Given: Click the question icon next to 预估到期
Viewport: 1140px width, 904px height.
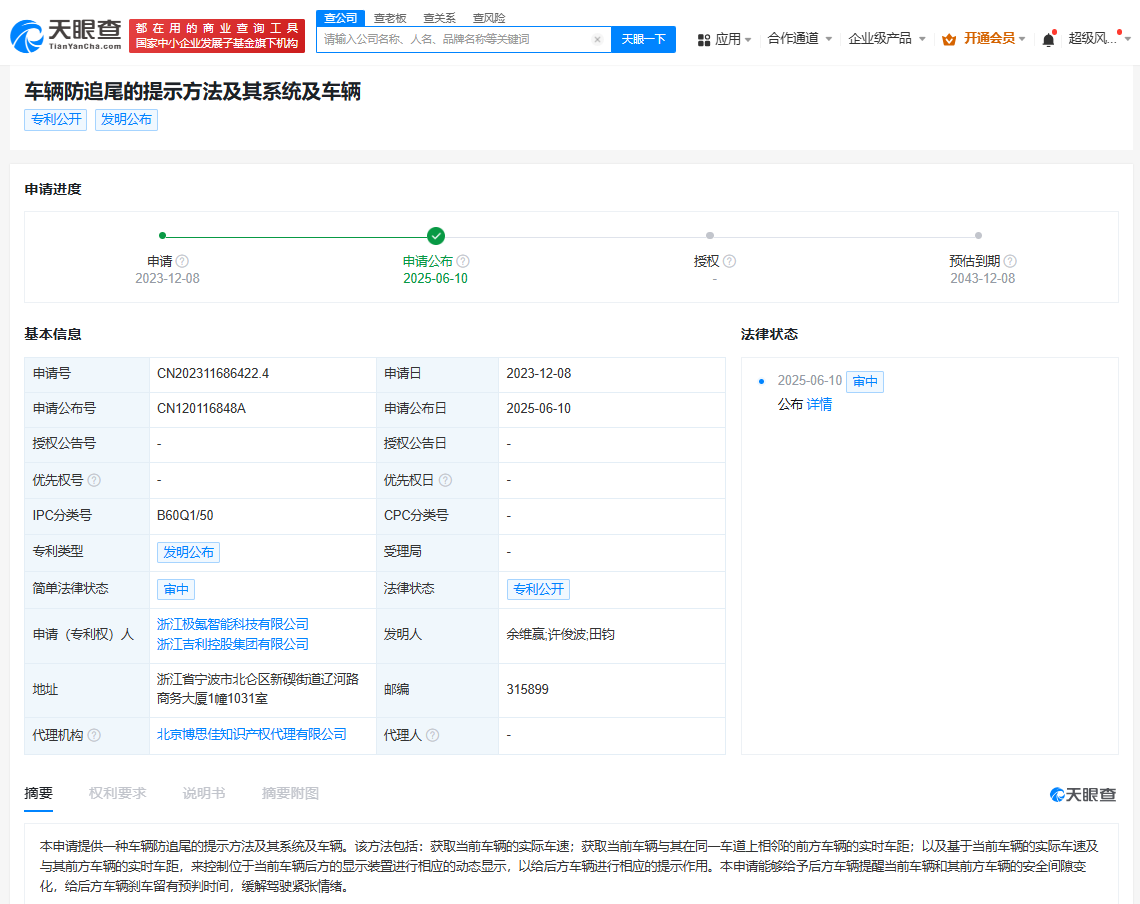Looking at the screenshot, I should [x=1010, y=261].
